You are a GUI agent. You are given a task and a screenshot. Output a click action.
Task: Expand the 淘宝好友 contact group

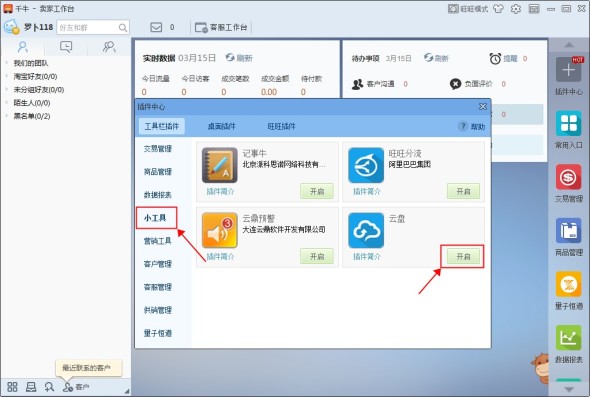[35, 76]
